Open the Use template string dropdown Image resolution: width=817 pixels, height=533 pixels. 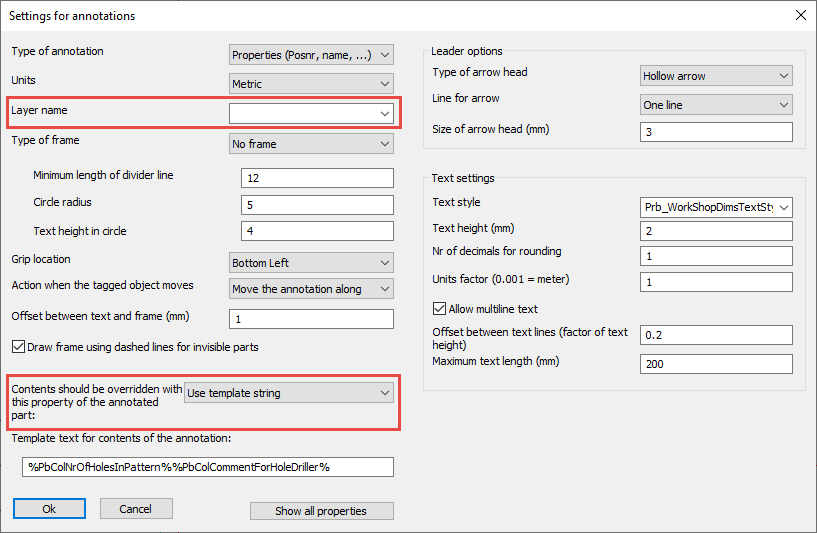click(288, 393)
